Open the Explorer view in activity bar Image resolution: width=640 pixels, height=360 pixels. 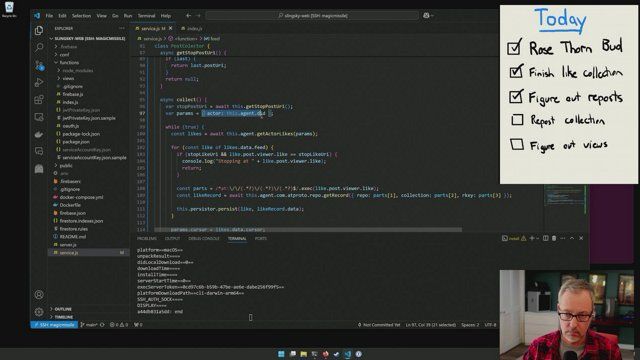39,30
